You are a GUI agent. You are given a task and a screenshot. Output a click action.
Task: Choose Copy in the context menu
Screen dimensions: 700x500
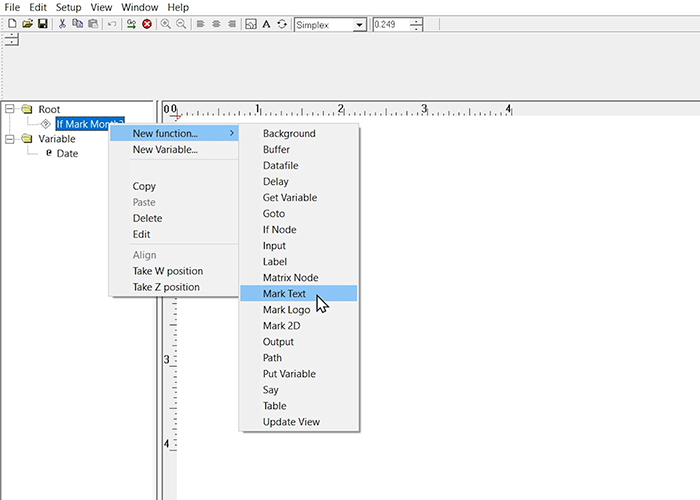[174, 186]
